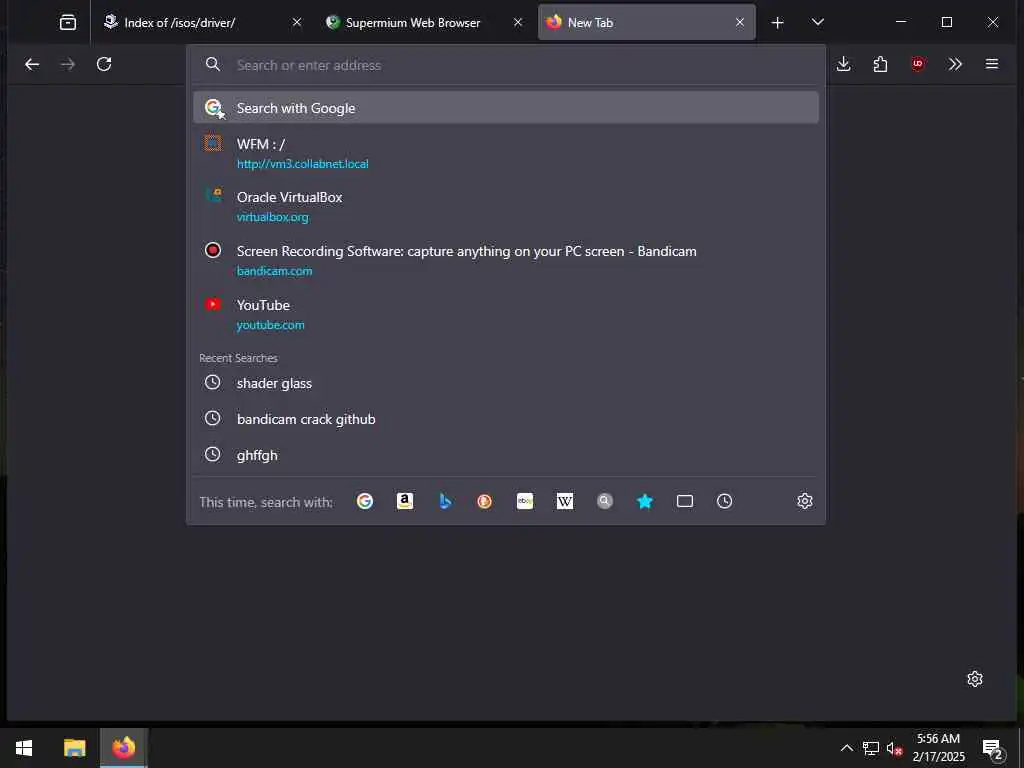Viewport: 1024px width, 768px height.
Task: Open Firefox application menu
Action: 992,64
